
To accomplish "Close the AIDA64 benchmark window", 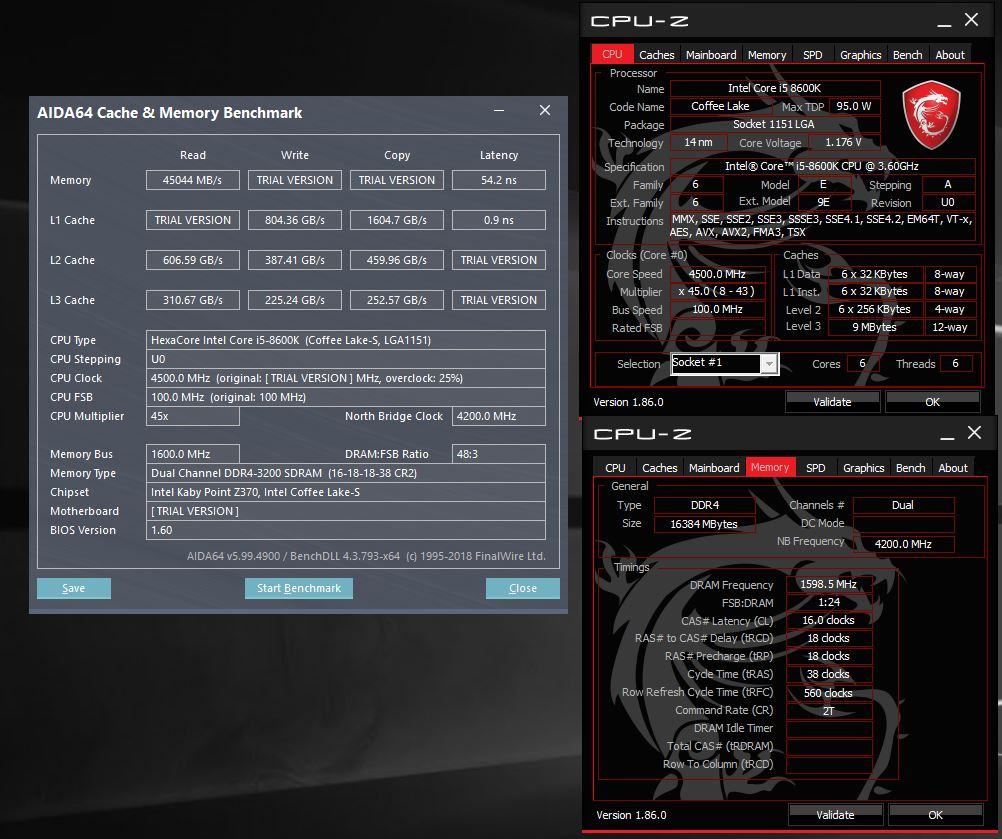I will pos(545,110).
